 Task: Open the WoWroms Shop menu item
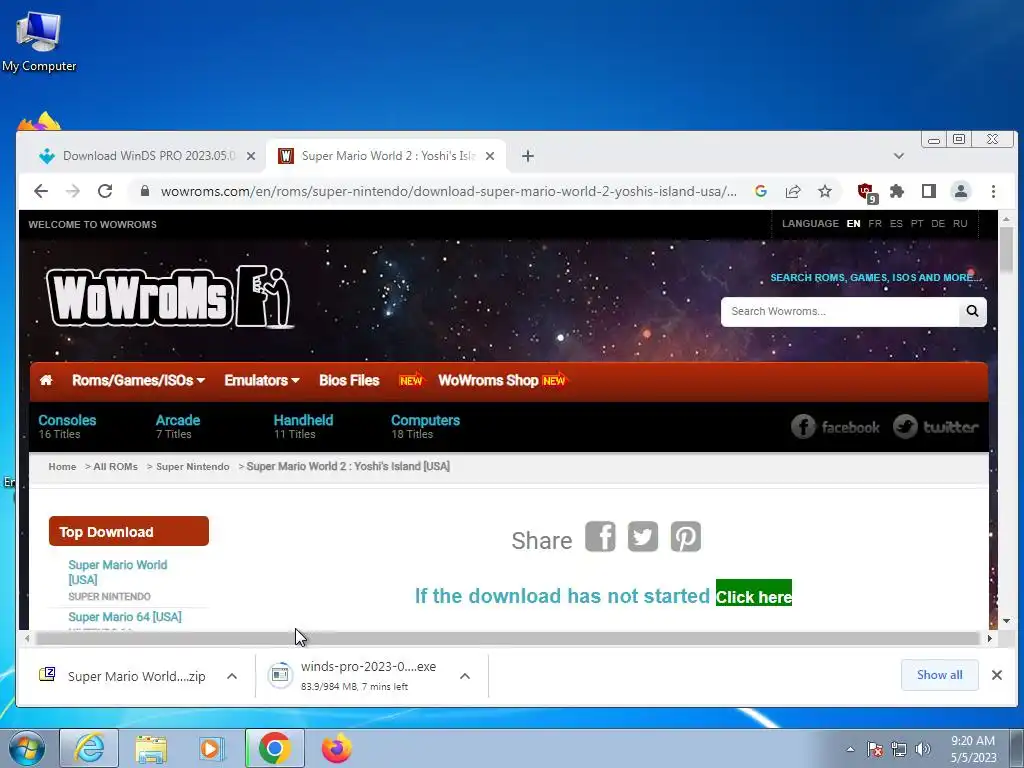(x=488, y=380)
